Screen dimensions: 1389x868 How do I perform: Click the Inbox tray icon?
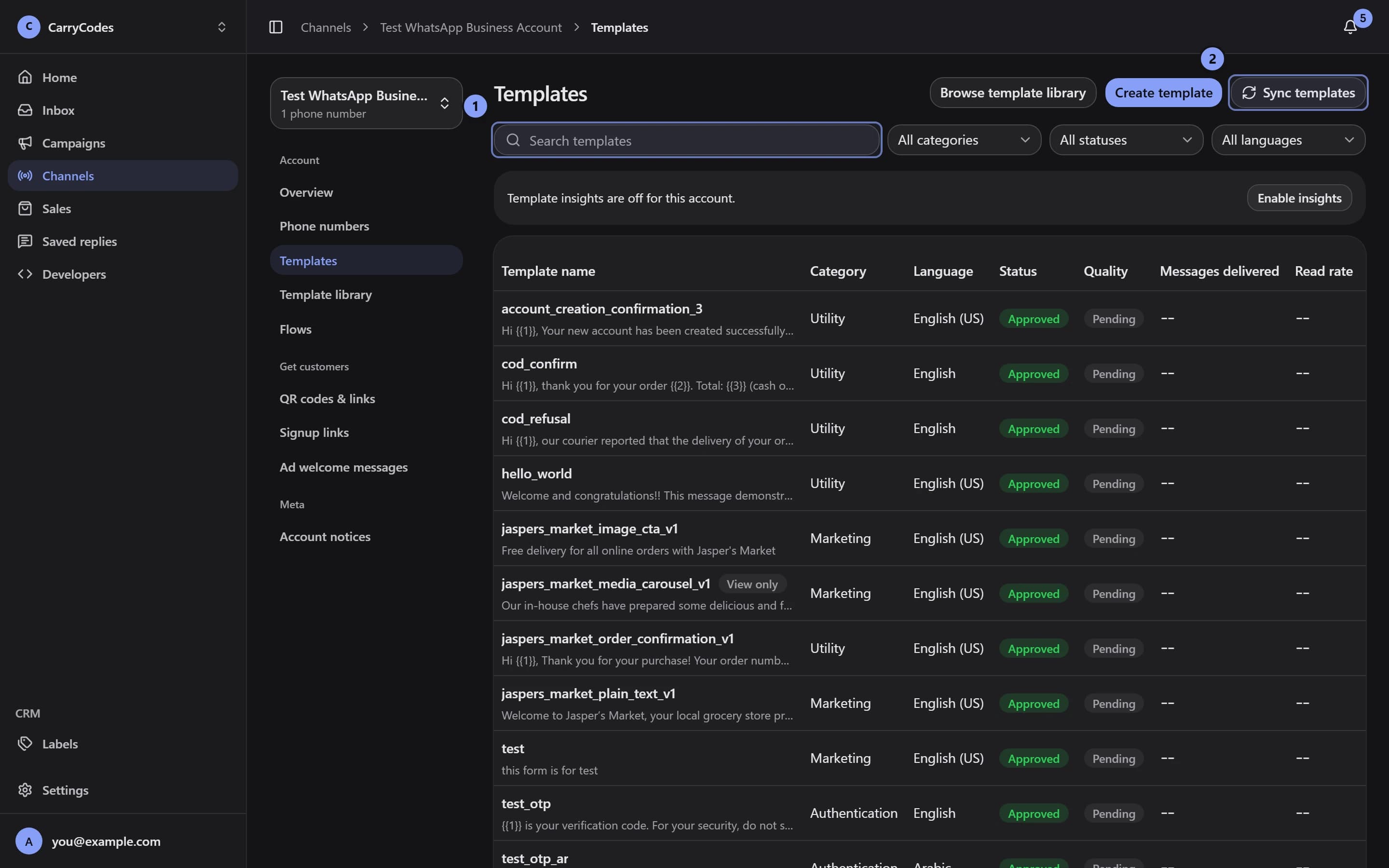[25, 109]
